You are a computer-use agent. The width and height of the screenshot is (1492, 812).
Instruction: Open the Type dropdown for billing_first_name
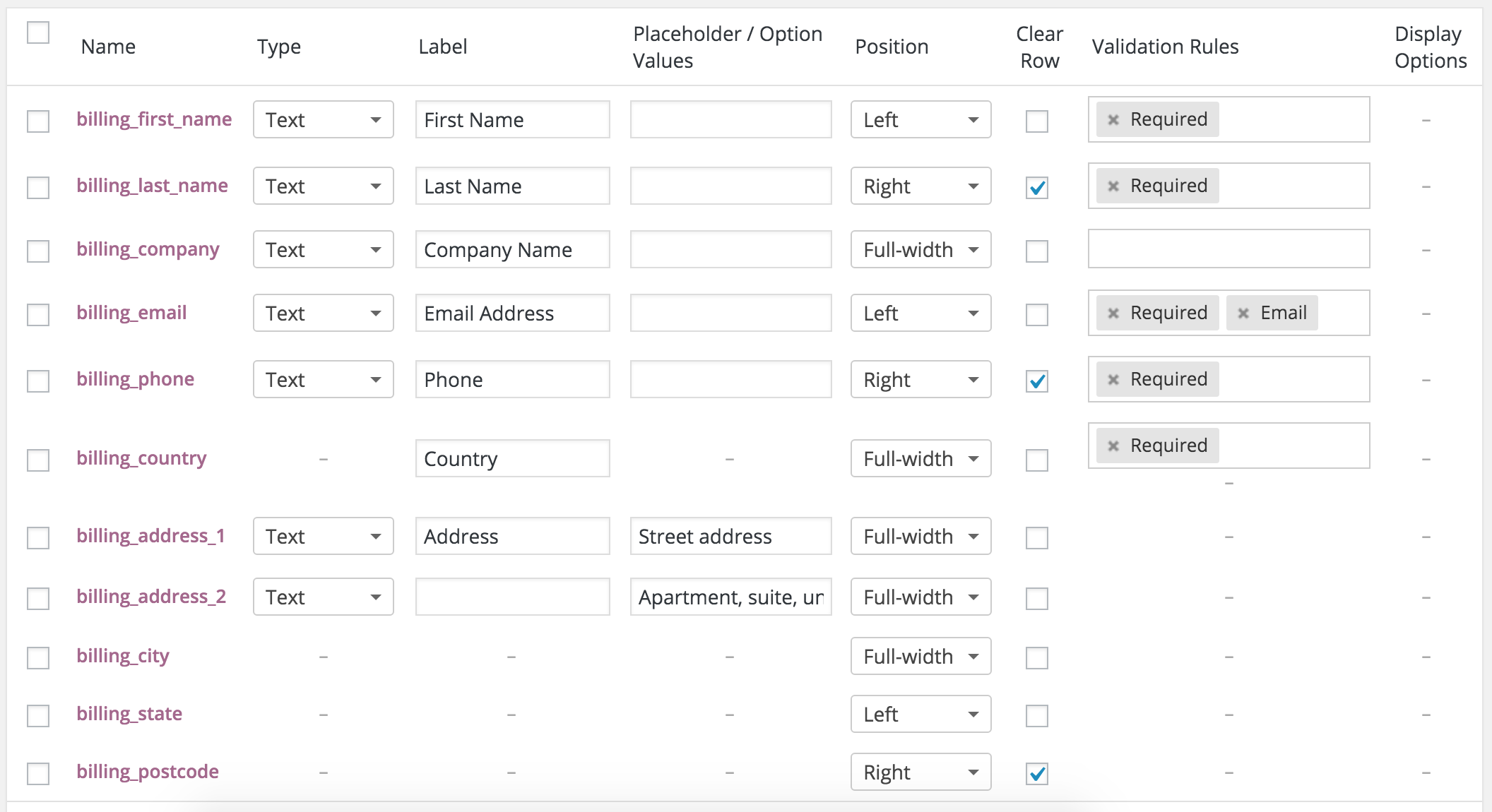point(324,119)
